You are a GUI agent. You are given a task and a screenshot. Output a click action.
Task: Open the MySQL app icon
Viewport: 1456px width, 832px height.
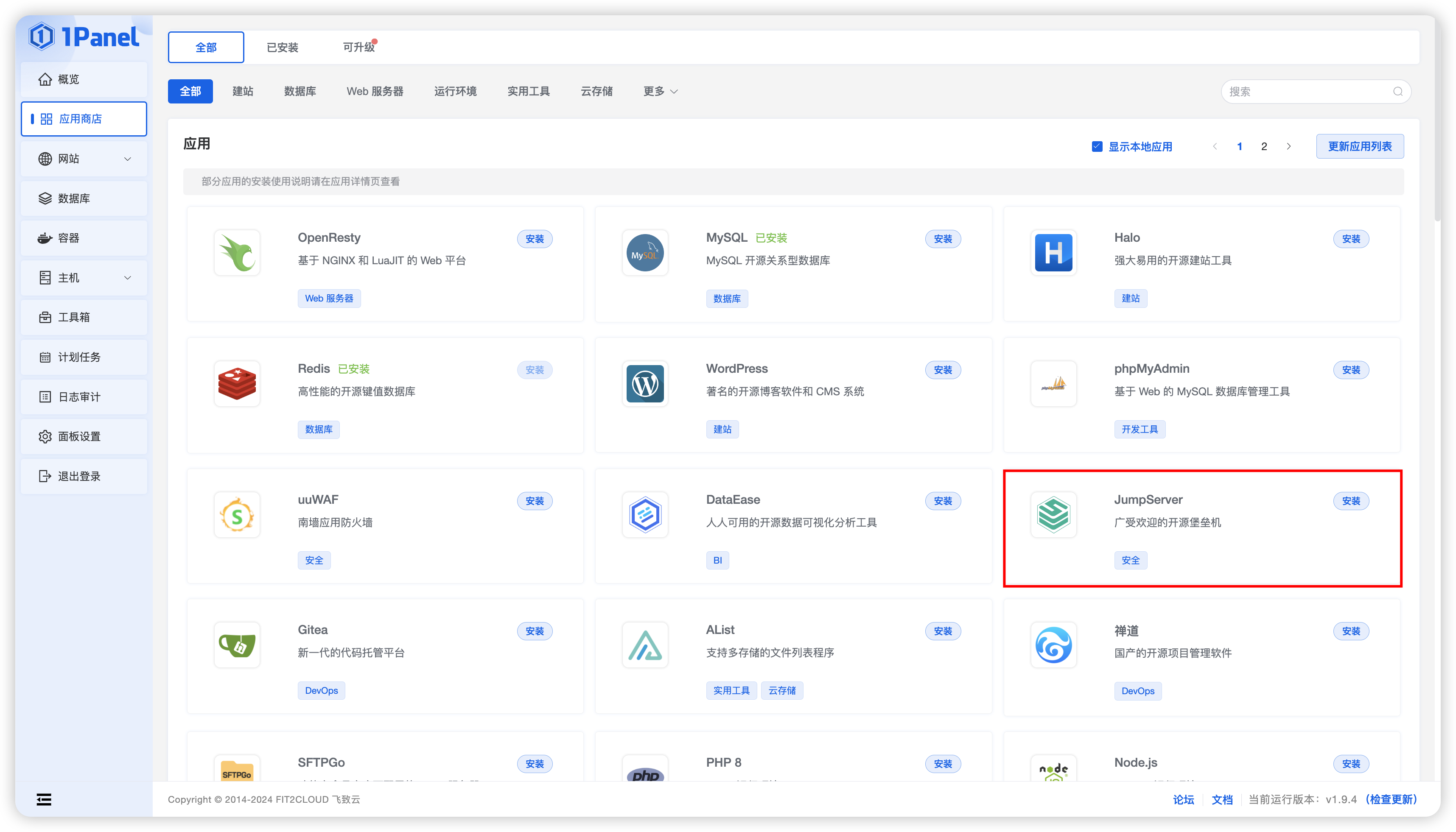click(x=645, y=253)
